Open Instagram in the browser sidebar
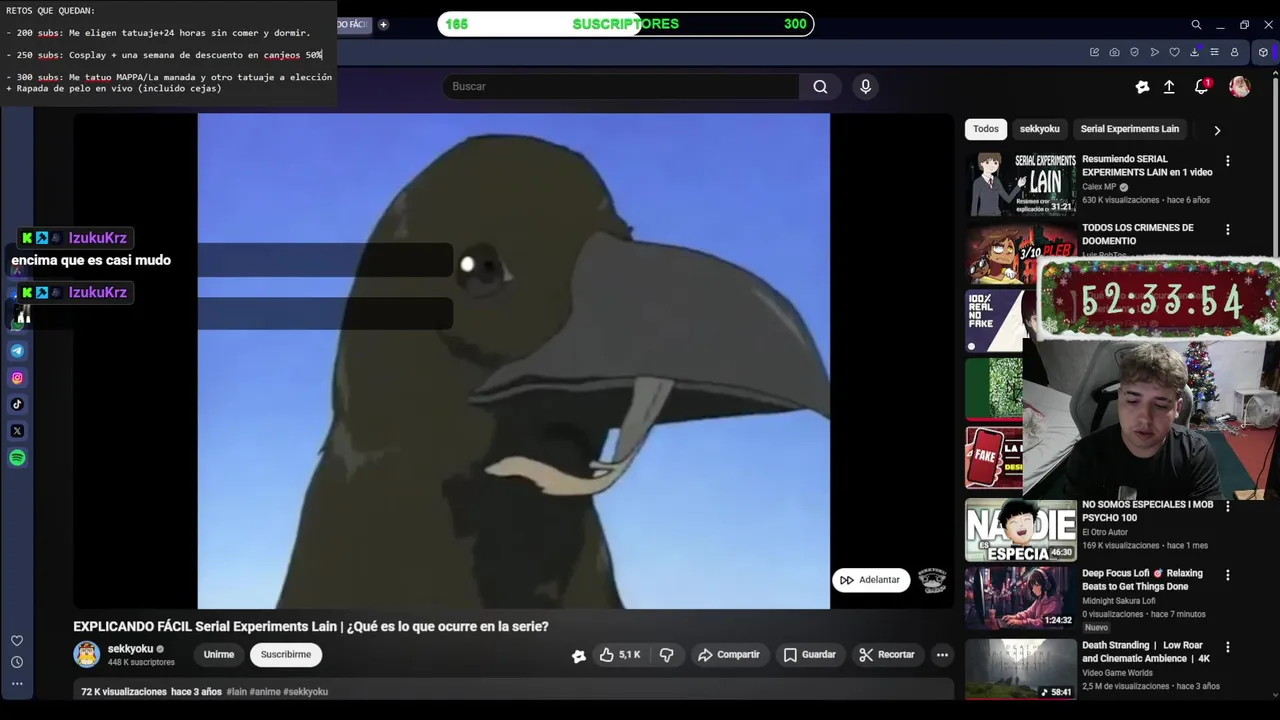 pyautogui.click(x=17, y=378)
